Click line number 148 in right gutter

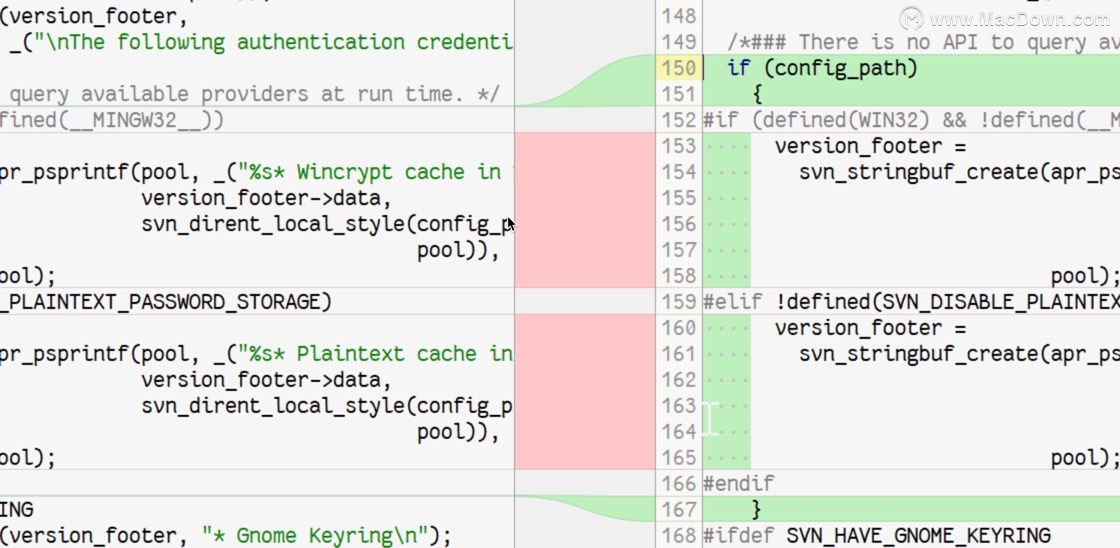point(679,16)
